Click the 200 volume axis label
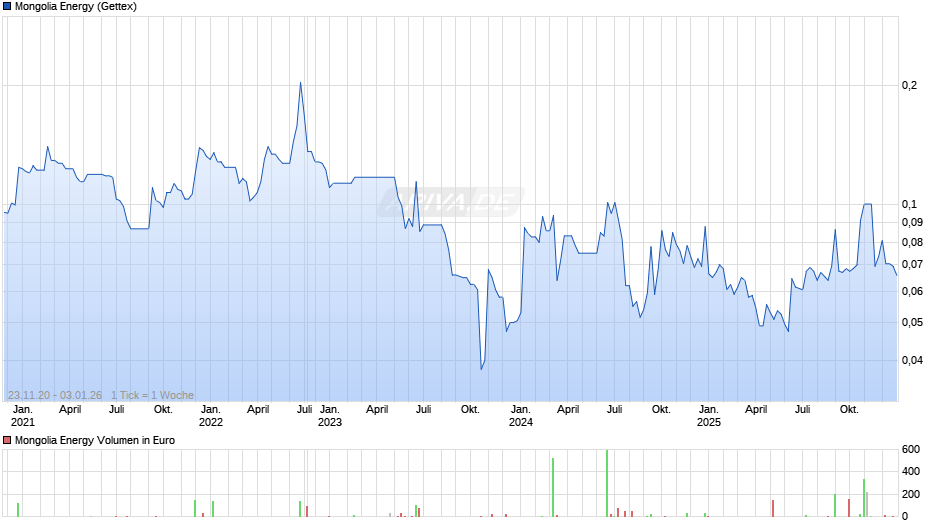 (911, 494)
